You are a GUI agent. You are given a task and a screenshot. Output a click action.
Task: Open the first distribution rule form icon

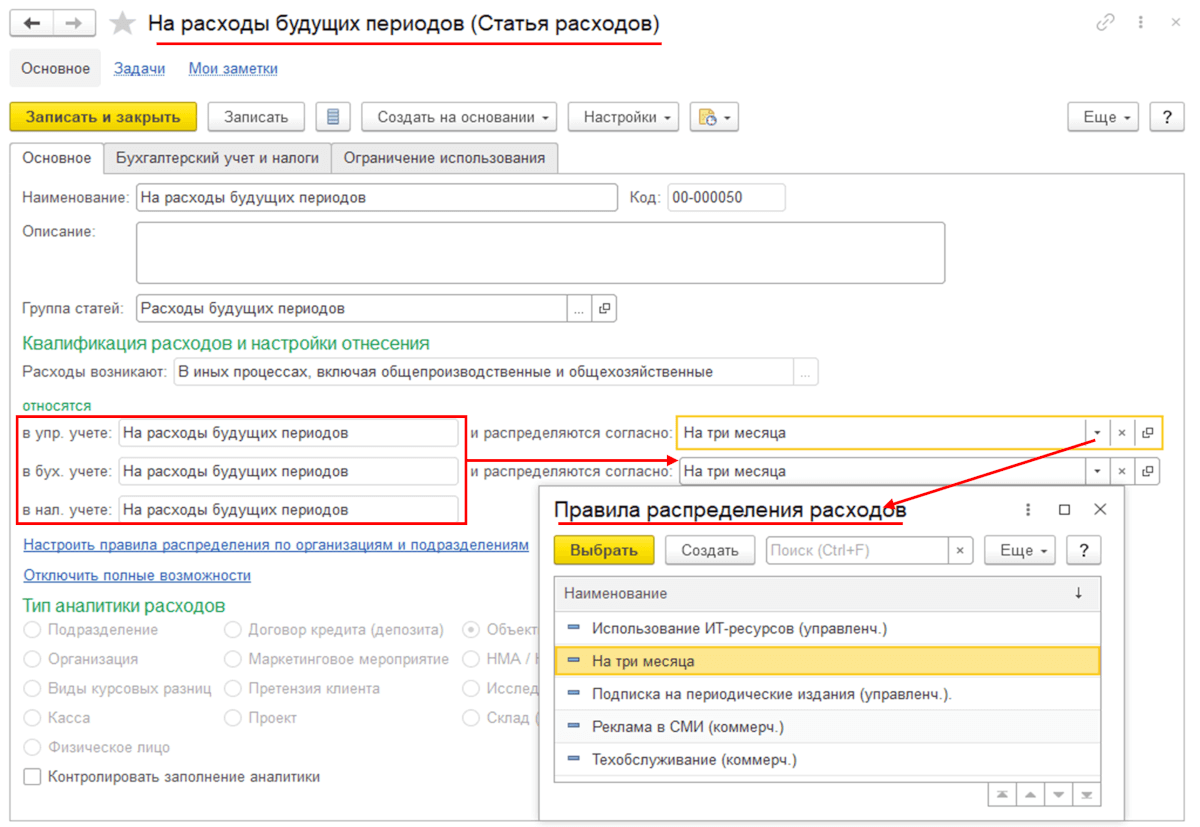pos(1148,433)
